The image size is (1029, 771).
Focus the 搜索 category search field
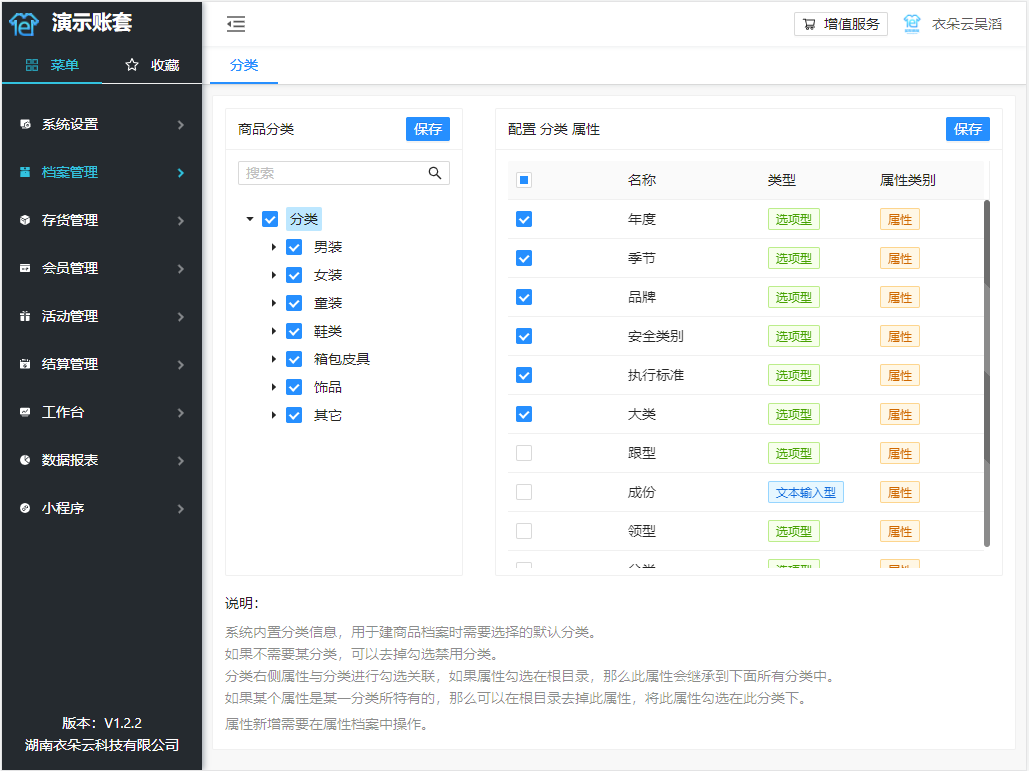click(344, 173)
